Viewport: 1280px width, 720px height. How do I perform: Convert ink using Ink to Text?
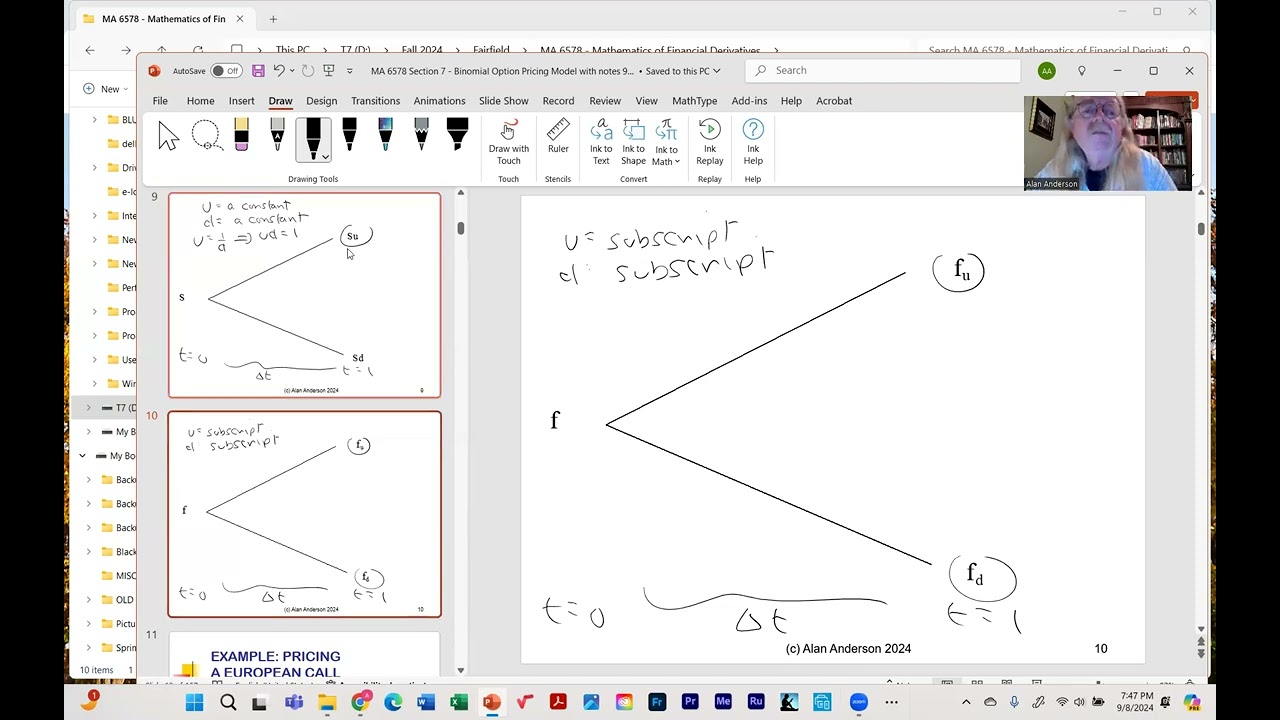[601, 142]
